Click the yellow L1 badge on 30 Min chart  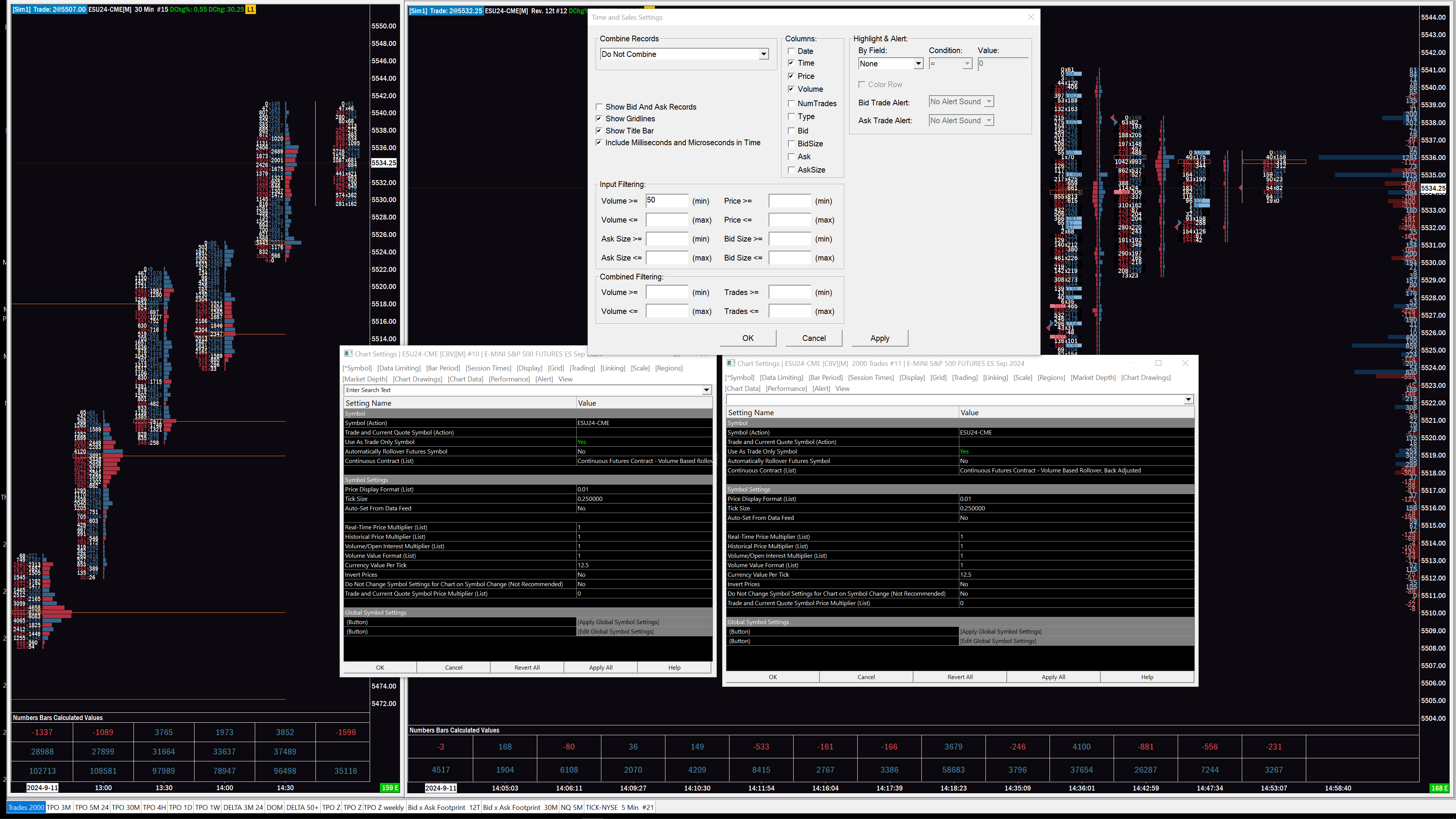(250, 9)
